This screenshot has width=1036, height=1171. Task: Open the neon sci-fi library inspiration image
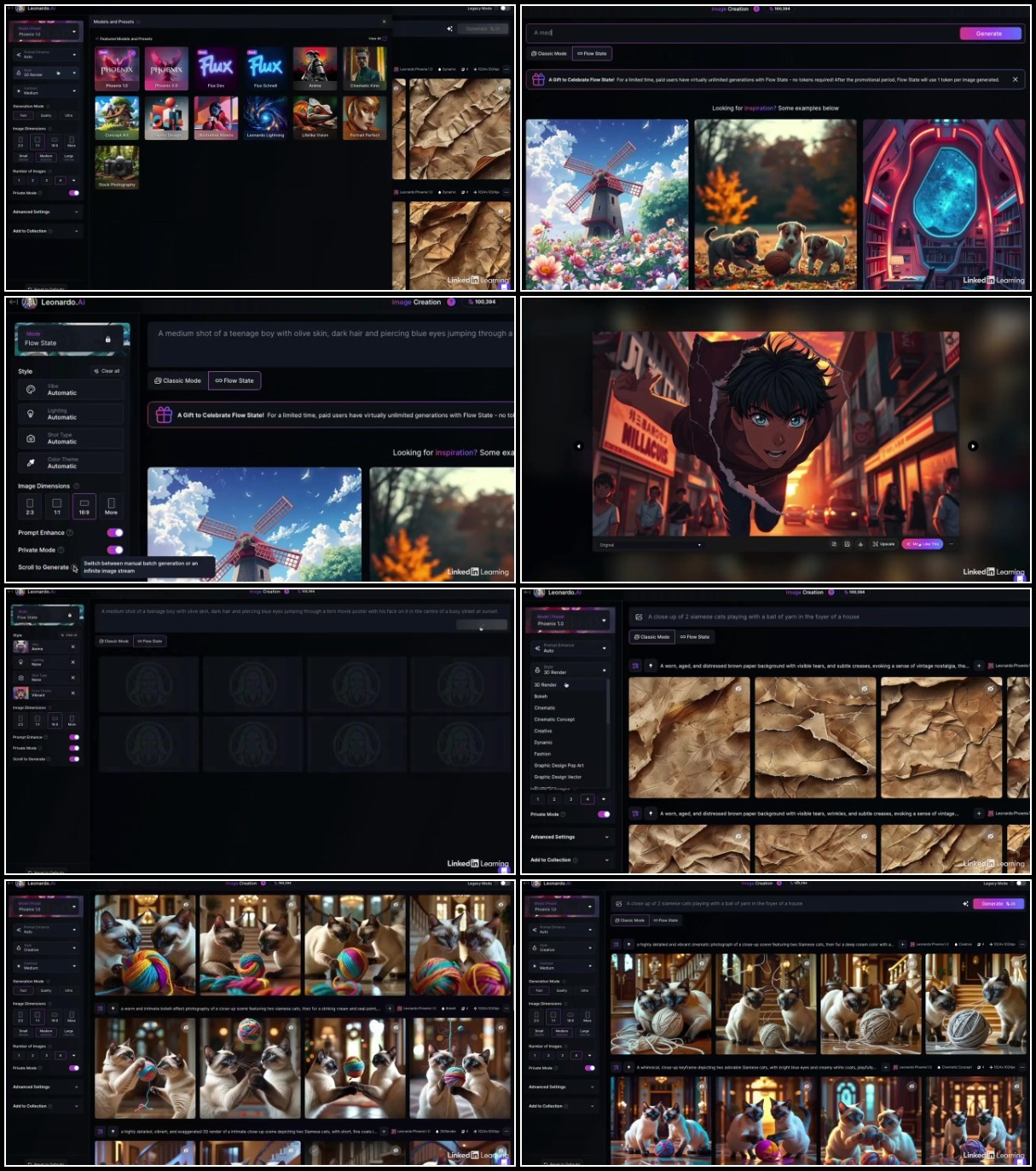pos(944,205)
